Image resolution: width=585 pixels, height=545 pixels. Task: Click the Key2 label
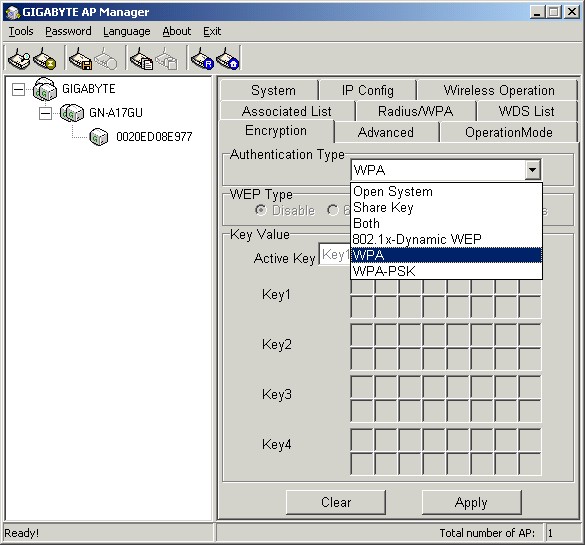(276, 344)
